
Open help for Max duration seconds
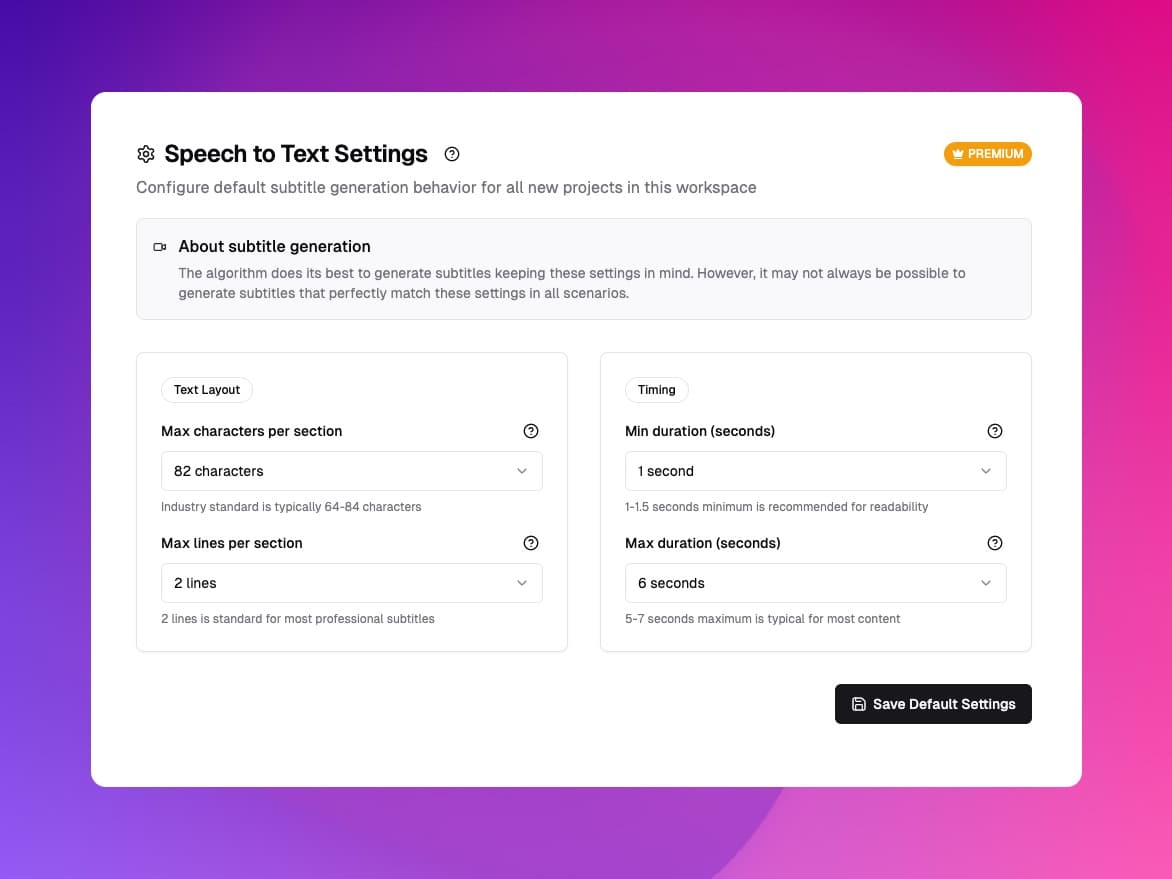point(995,543)
